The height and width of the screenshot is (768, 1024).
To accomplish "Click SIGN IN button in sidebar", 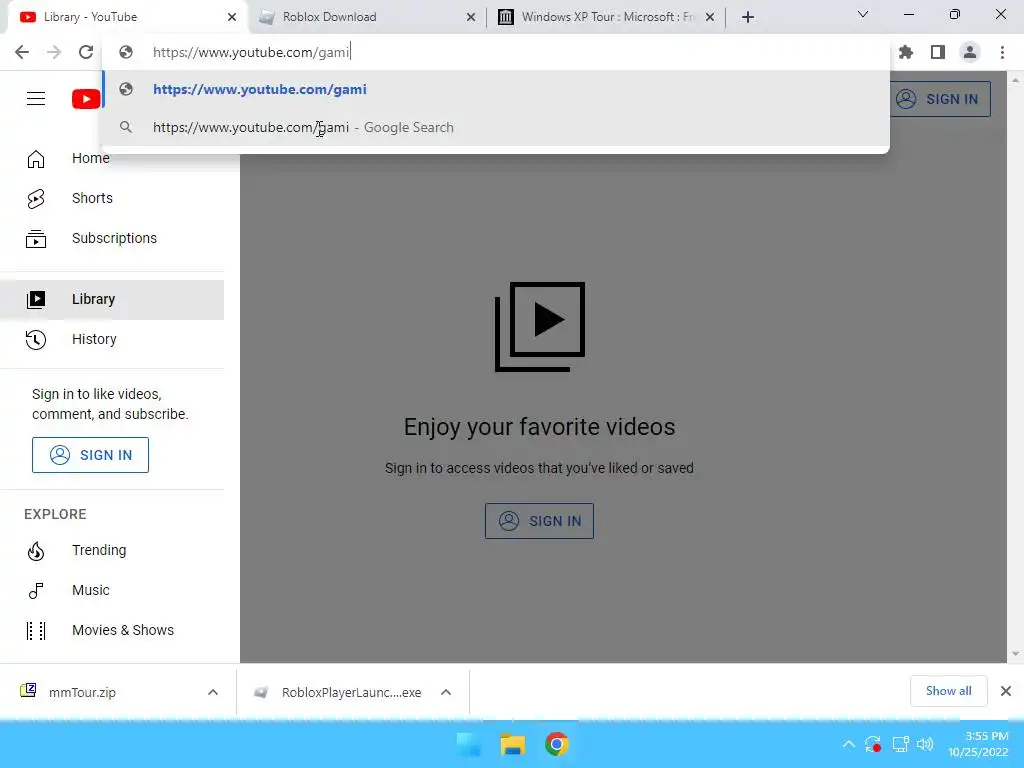I will 90,455.
